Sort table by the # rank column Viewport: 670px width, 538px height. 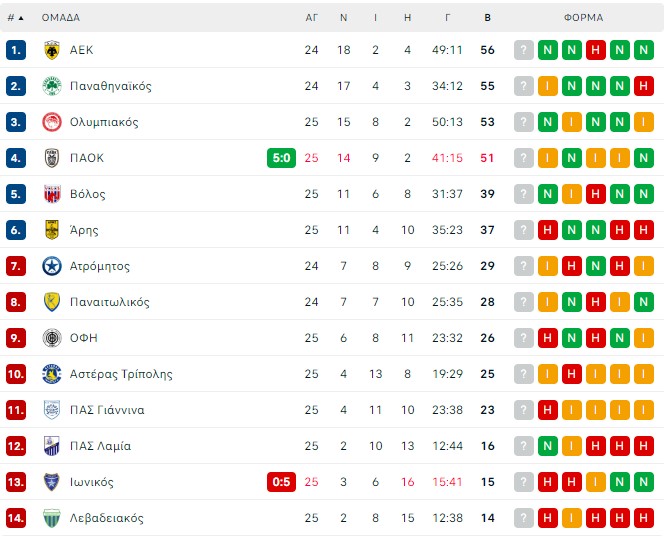tap(15, 18)
